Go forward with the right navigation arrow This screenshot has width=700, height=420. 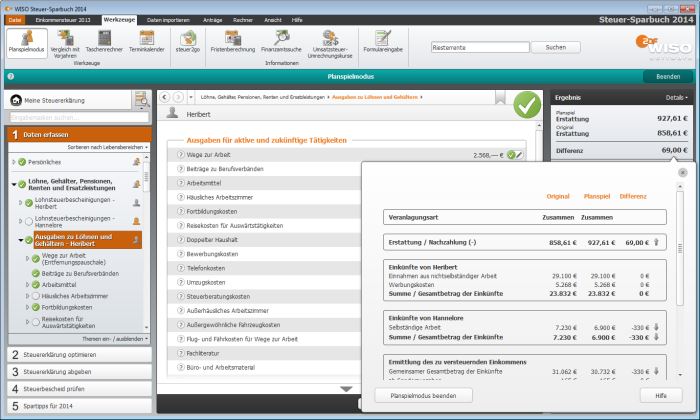point(178,97)
